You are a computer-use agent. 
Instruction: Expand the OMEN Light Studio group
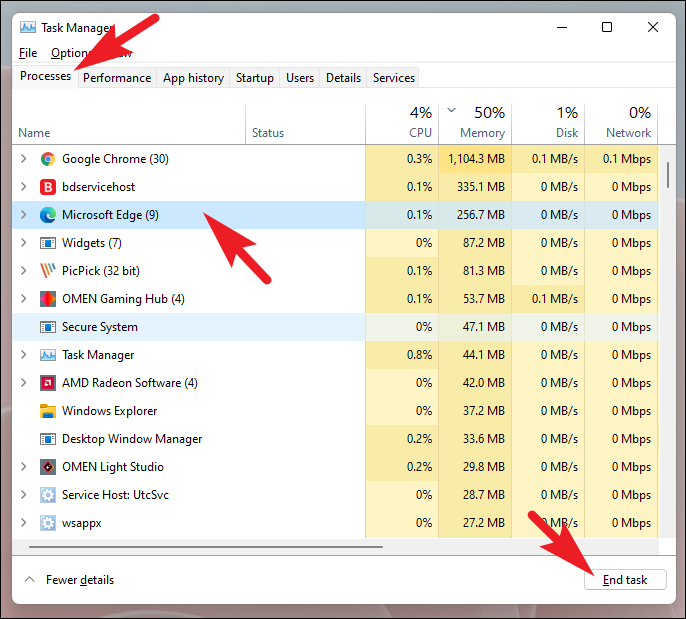[24, 466]
